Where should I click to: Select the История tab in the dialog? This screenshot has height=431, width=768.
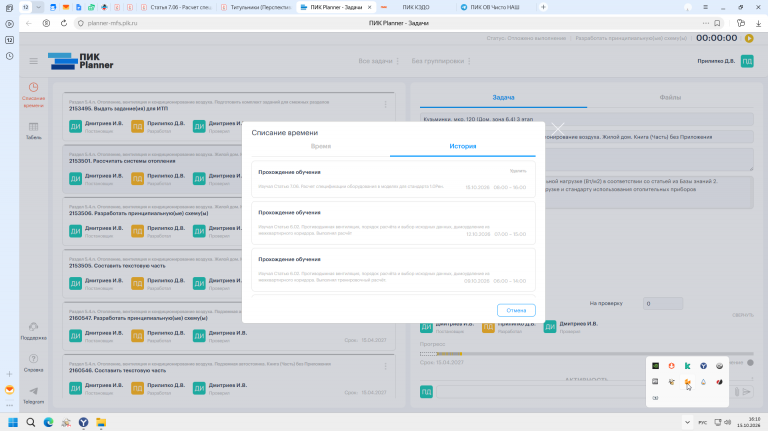[462, 146]
